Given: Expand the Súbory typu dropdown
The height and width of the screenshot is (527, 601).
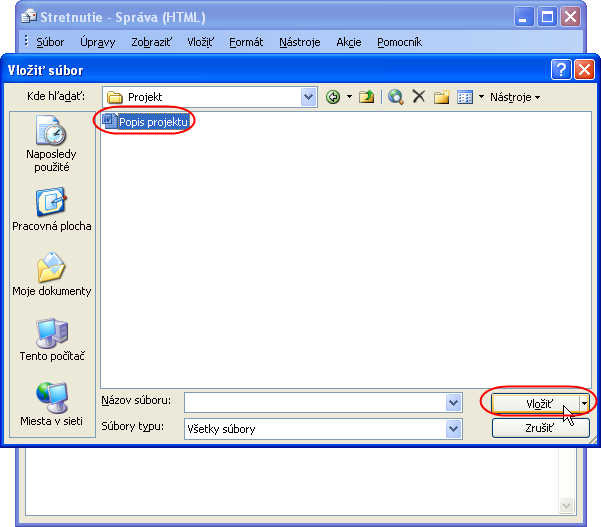Looking at the screenshot, I should 454,429.
